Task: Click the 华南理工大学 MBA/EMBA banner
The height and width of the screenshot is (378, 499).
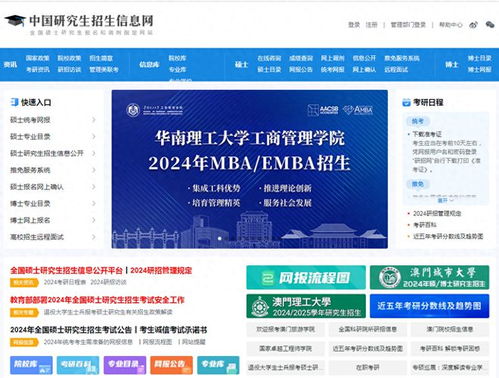Action: click(249, 169)
